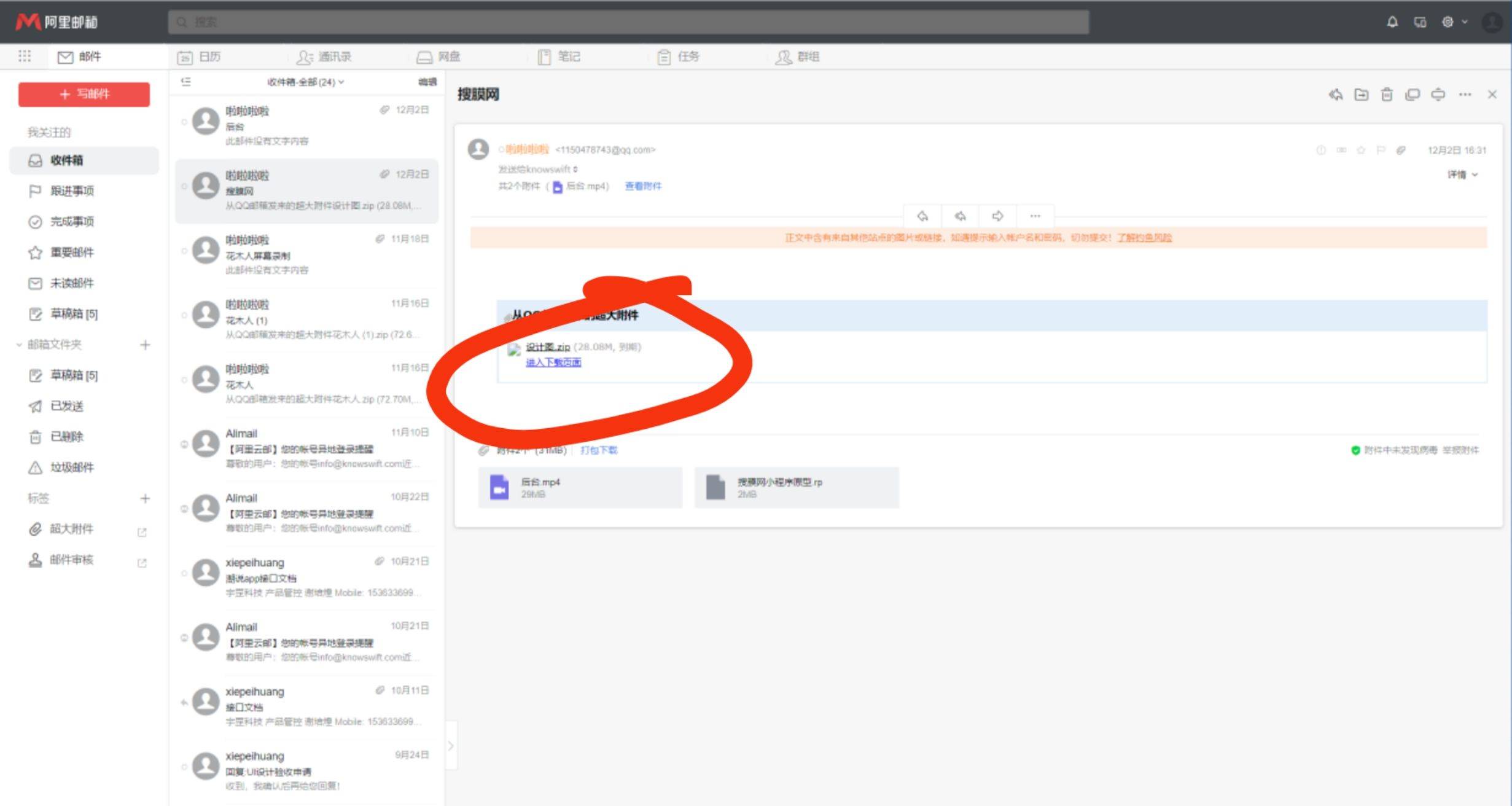Click in the top search field
Viewport: 1512px width, 806px height.
coord(628,22)
